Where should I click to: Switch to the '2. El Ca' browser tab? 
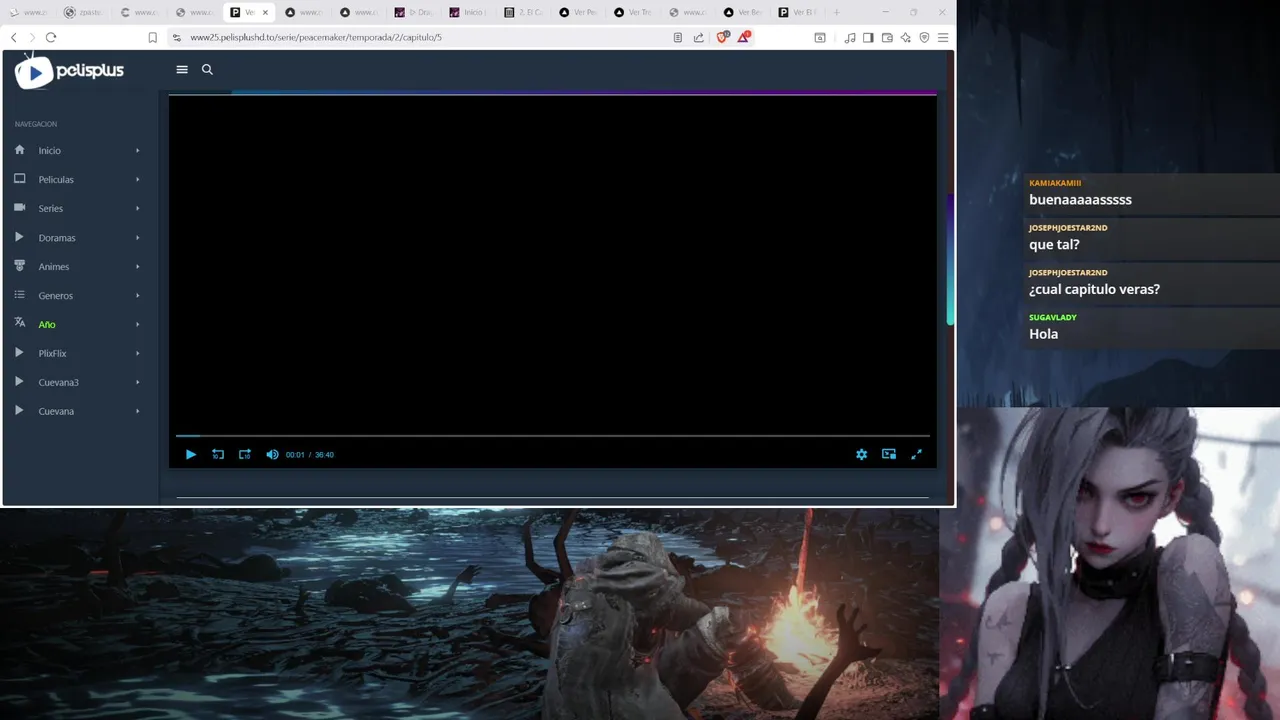coord(523,12)
